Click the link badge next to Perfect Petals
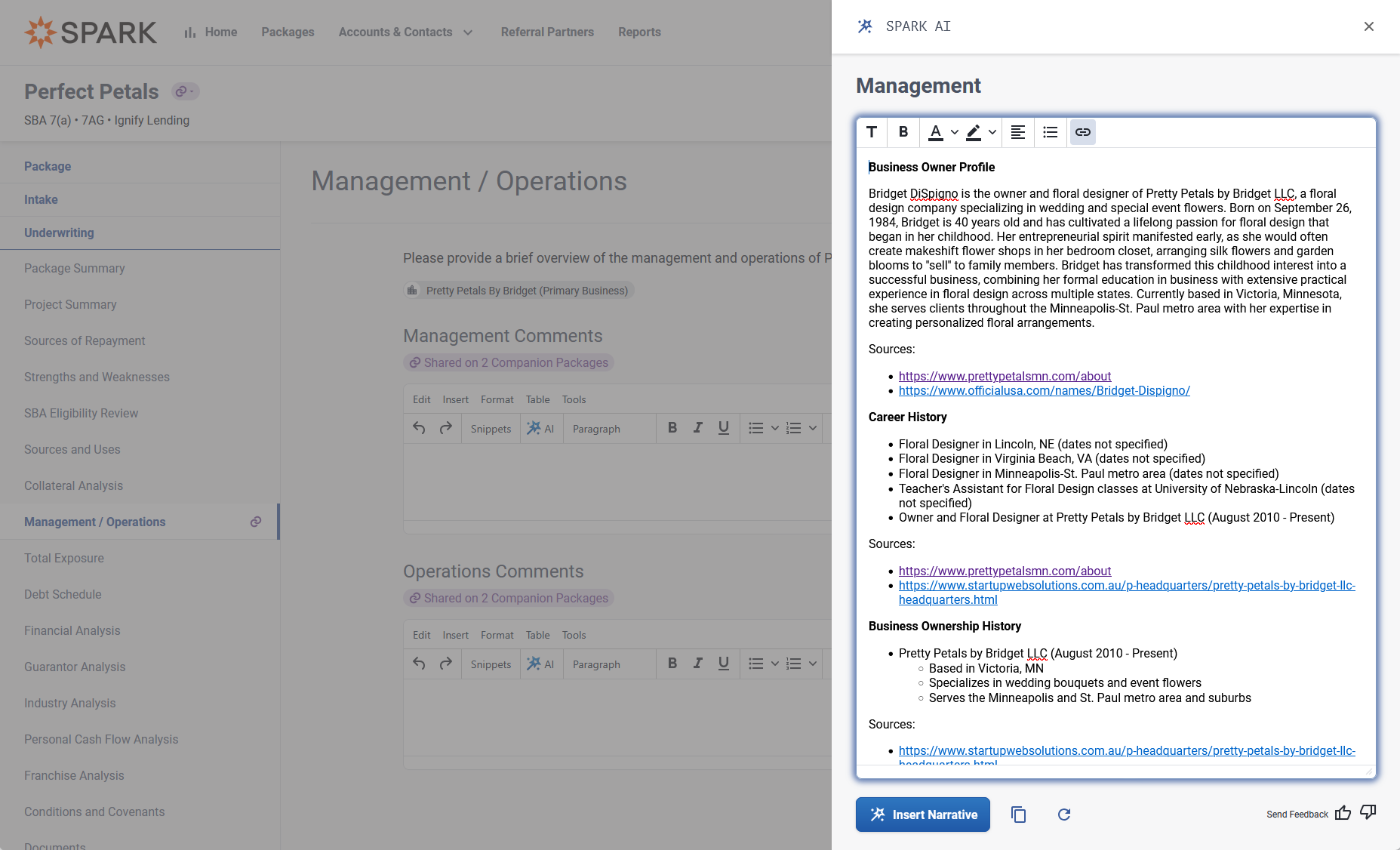 tap(185, 91)
